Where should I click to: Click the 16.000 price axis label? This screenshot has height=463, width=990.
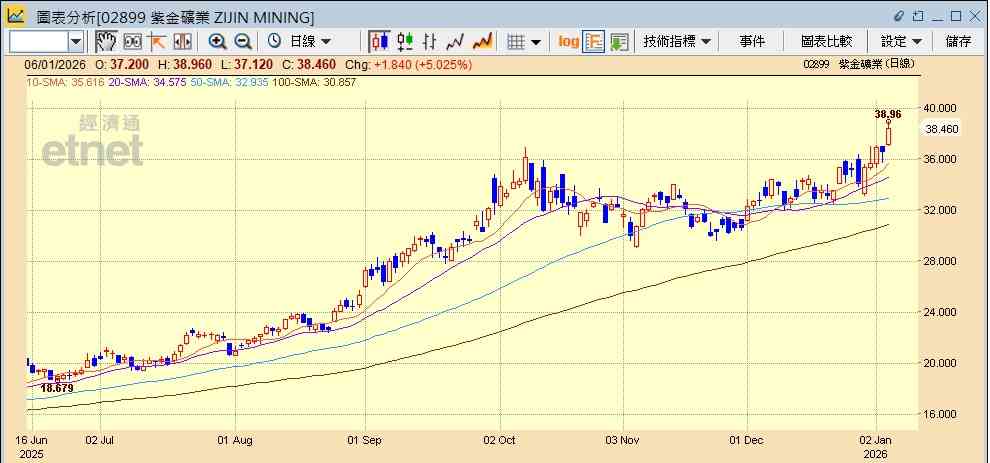(x=941, y=414)
